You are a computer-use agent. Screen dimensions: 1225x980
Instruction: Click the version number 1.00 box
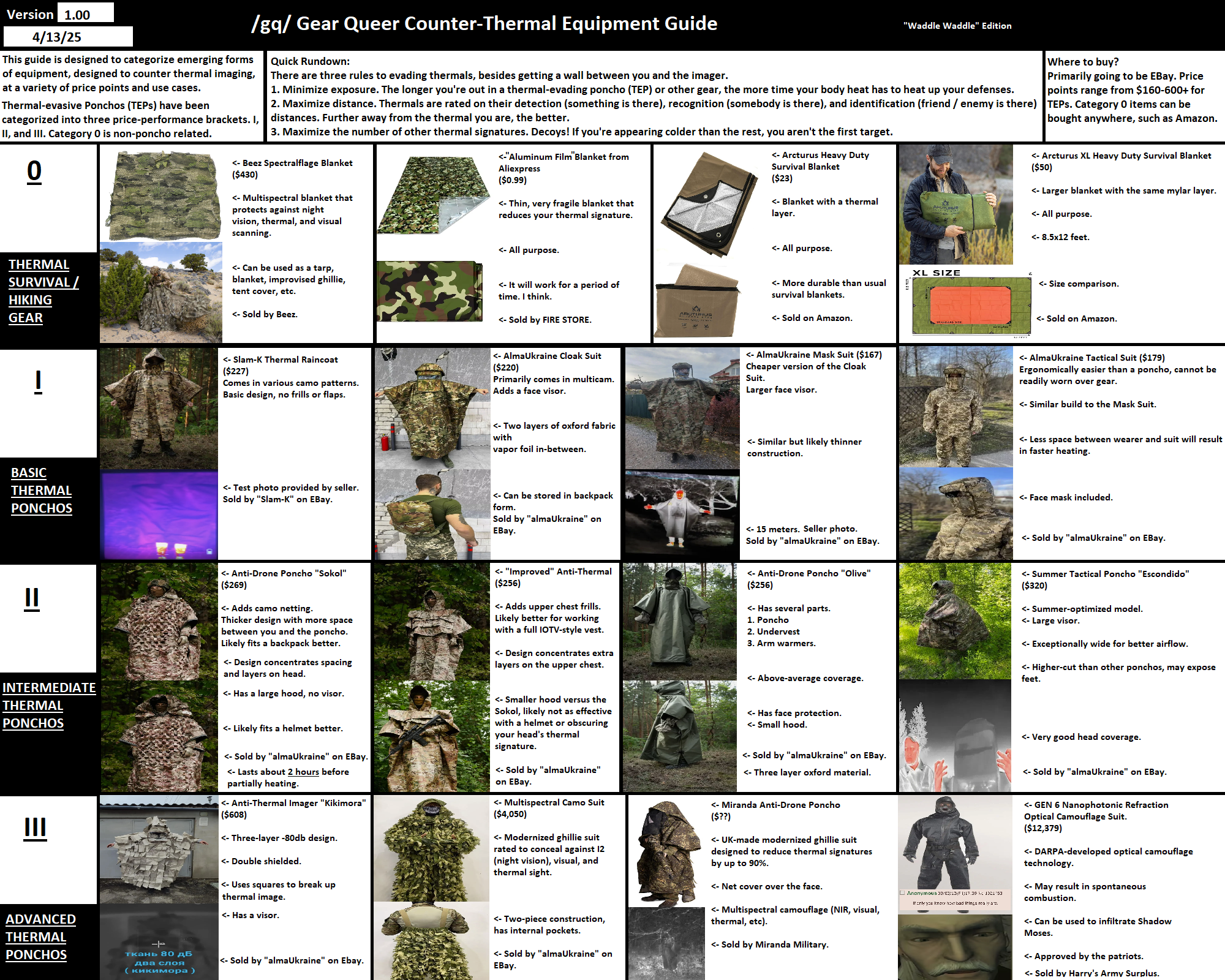[x=86, y=13]
